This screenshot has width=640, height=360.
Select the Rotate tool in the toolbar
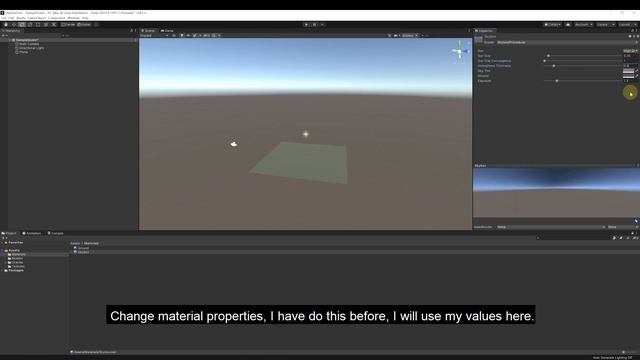(x=22, y=24)
